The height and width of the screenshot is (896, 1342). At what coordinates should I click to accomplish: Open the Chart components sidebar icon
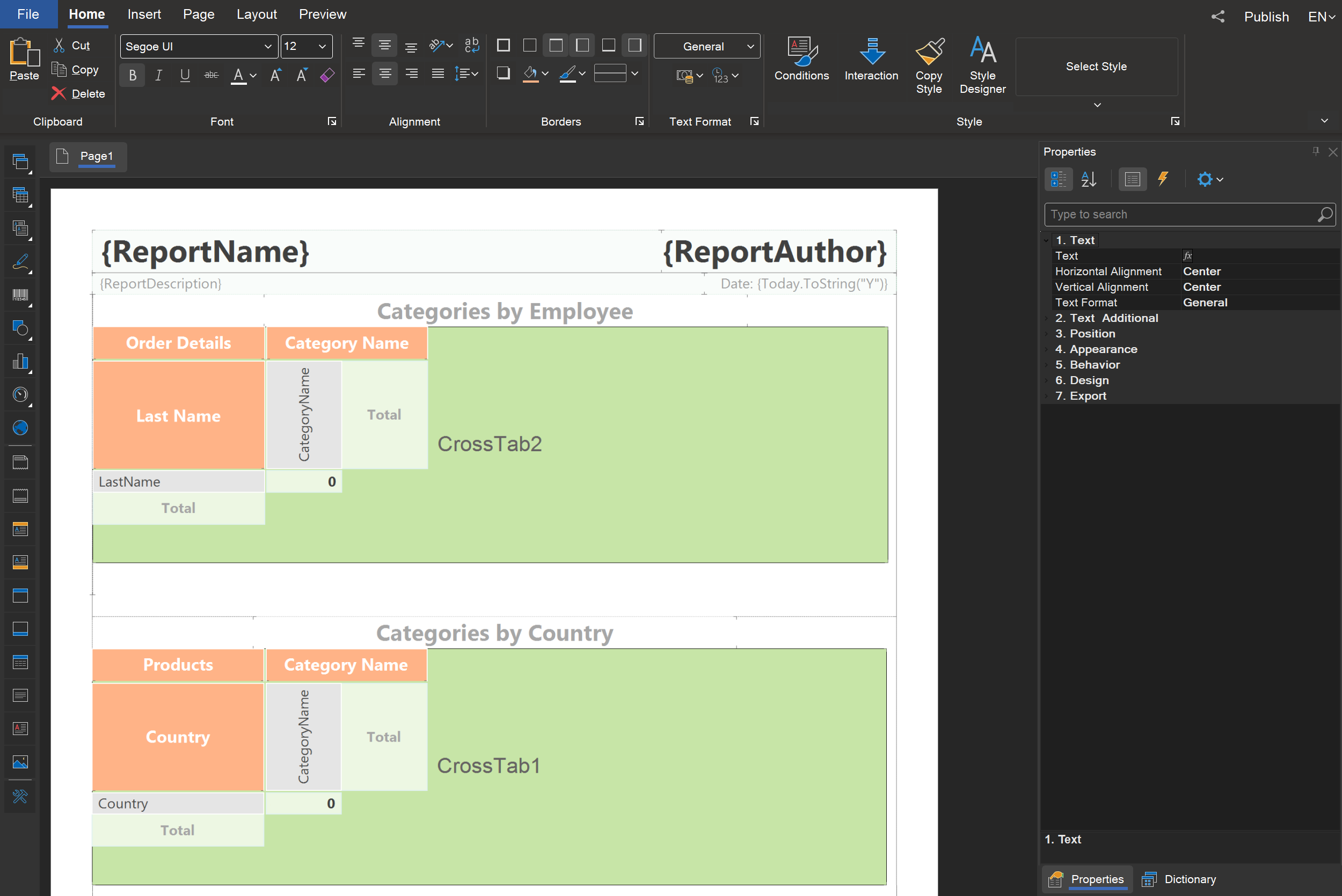click(x=20, y=361)
